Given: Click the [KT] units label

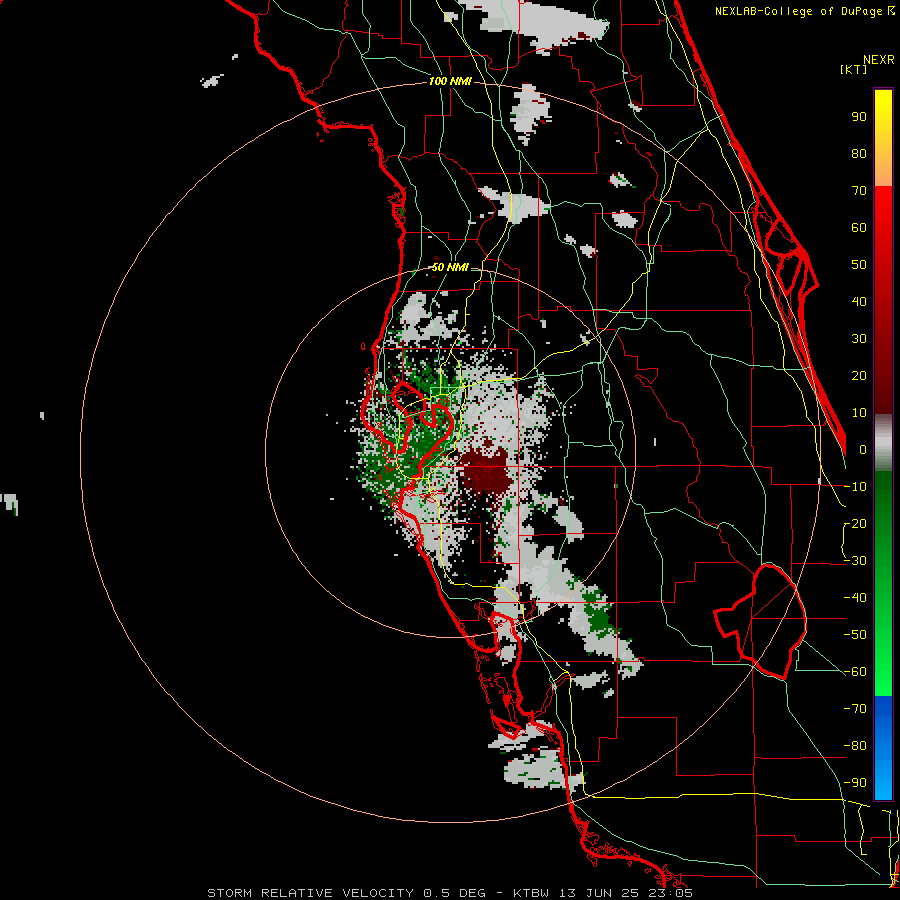Looking at the screenshot, I should [854, 69].
